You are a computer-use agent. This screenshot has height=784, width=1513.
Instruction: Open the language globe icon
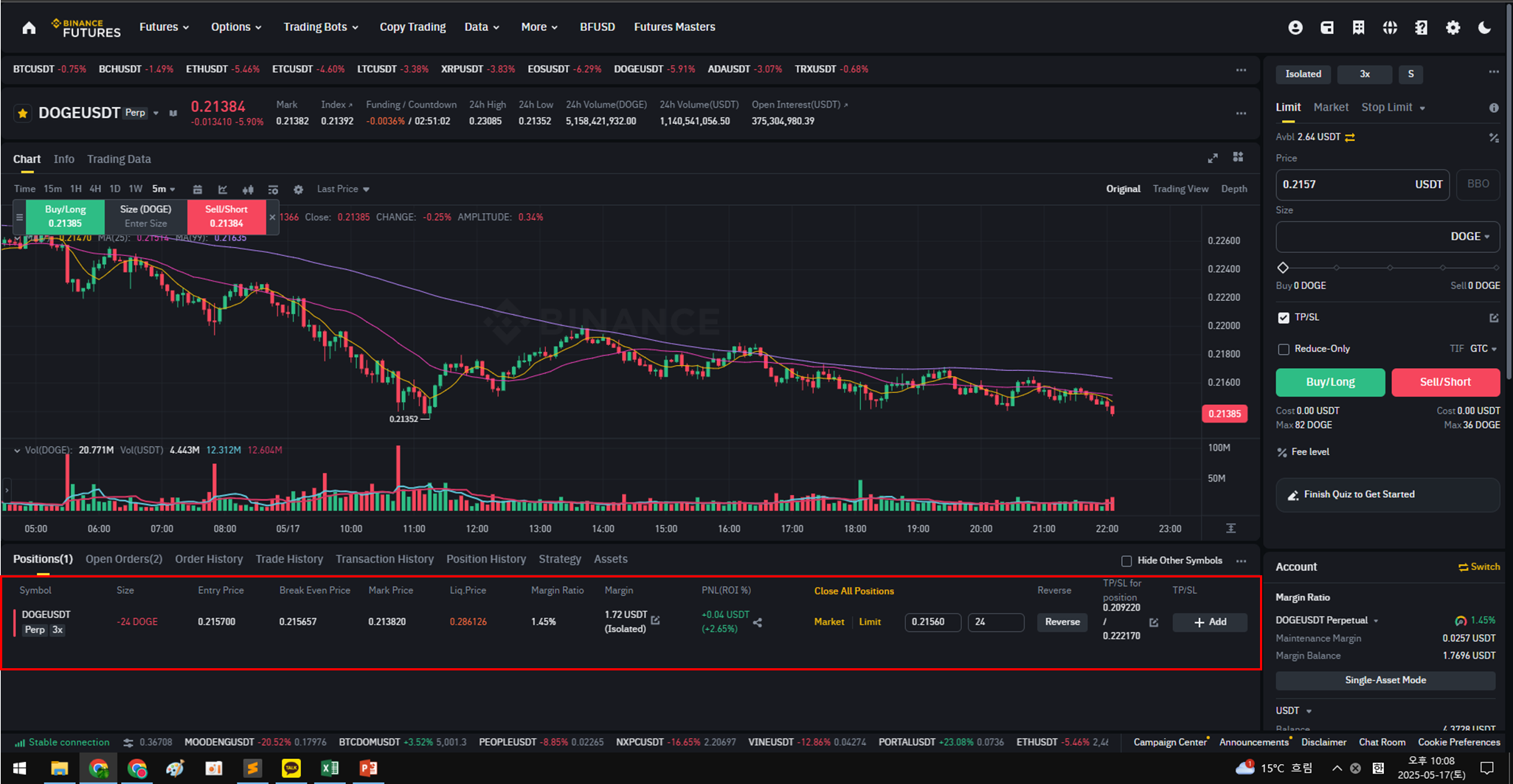(x=1390, y=27)
